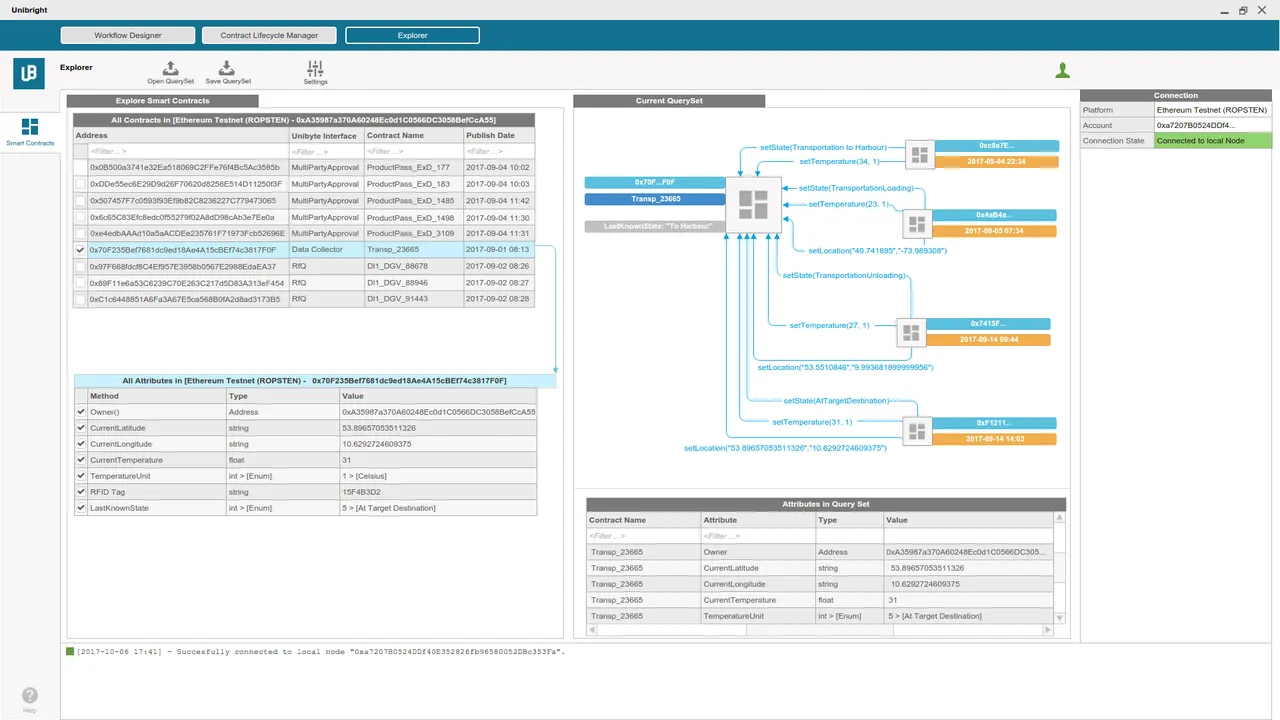Uncheck the Owner() attribute checkbox
Viewport: 1280px width, 720px height.
coord(81,412)
